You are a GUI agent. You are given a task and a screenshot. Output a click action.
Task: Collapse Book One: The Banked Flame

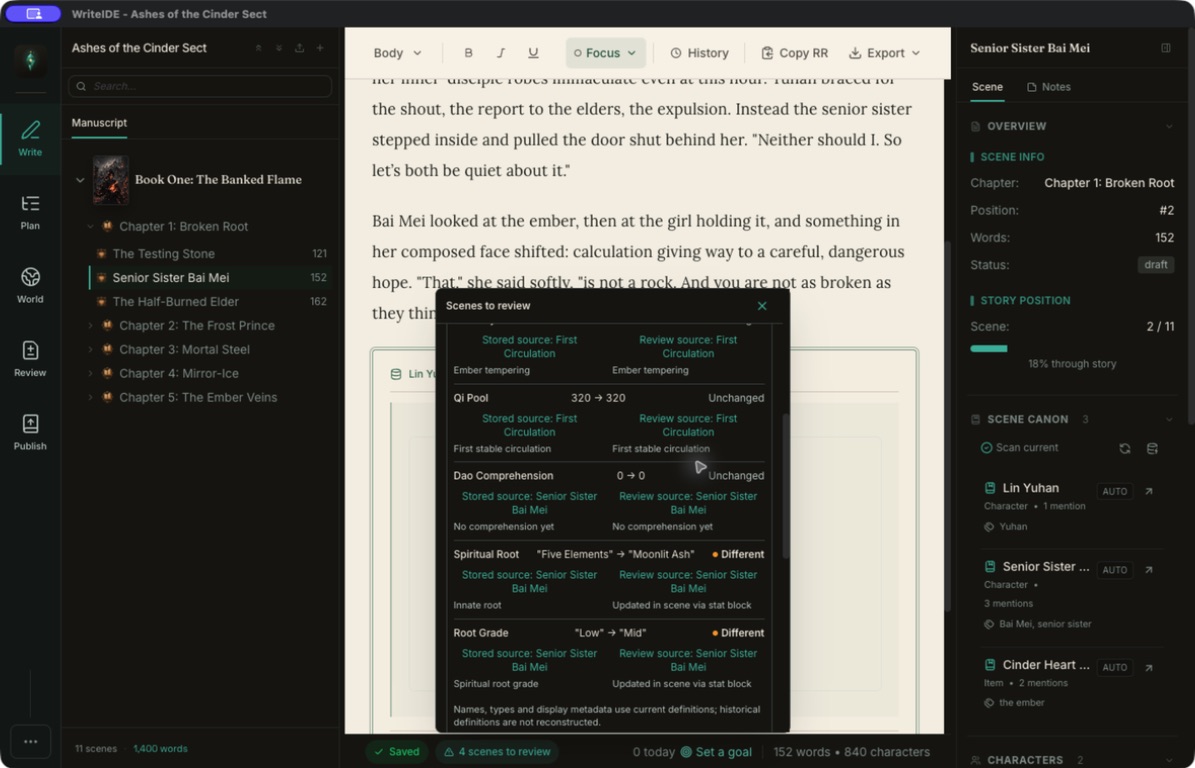[80, 180]
